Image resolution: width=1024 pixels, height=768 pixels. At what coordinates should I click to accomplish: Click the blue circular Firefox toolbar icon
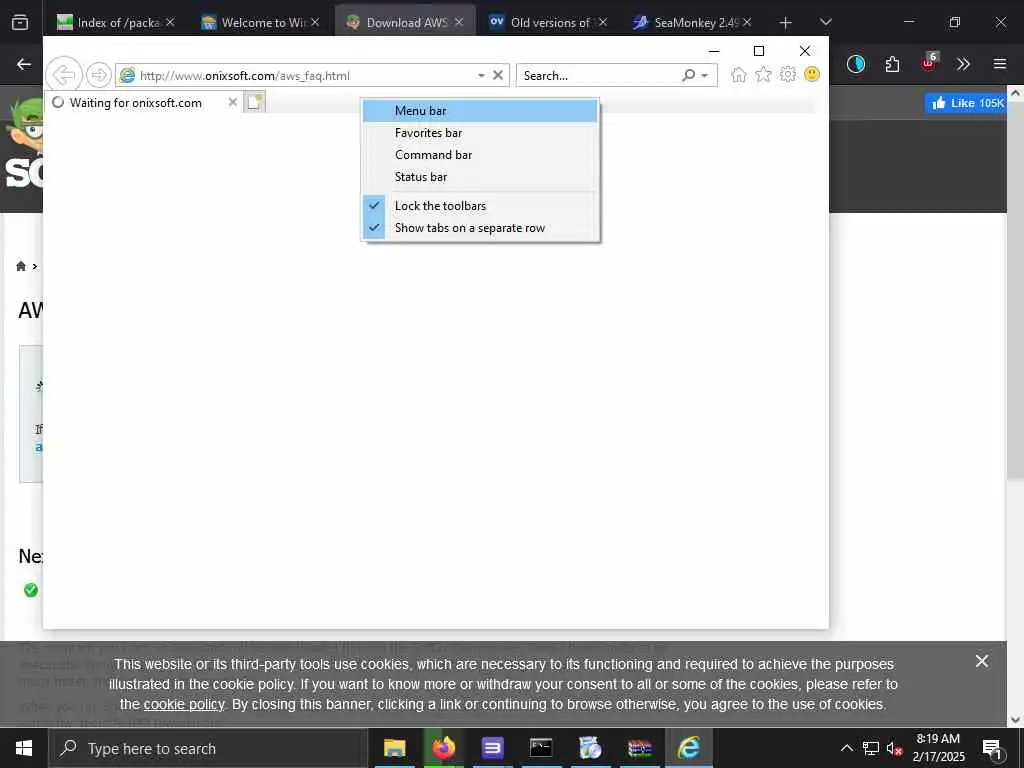pos(856,64)
